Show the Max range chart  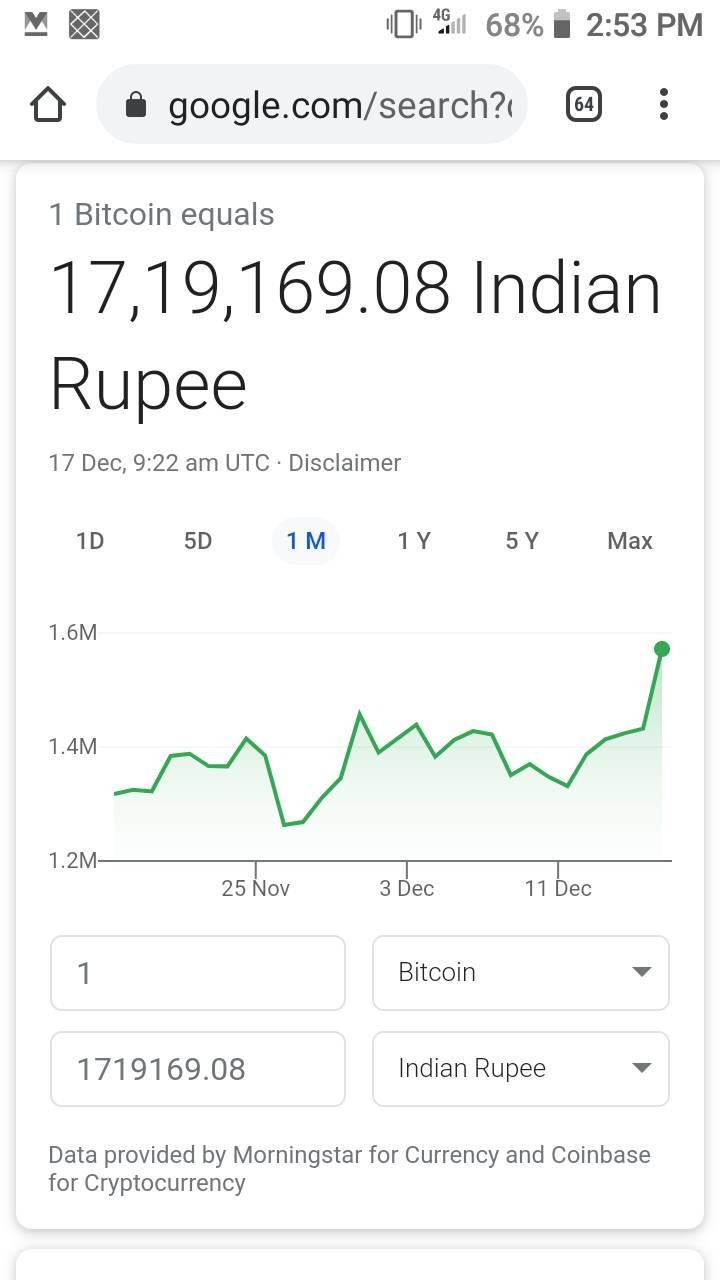click(x=630, y=541)
